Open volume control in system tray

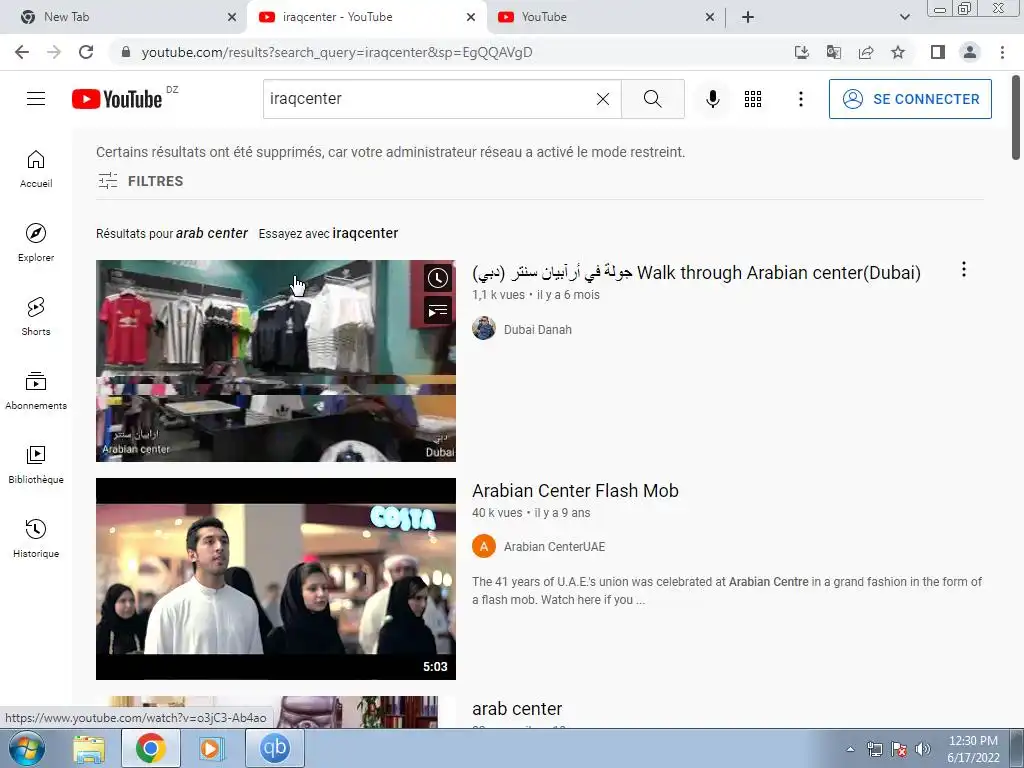922,749
